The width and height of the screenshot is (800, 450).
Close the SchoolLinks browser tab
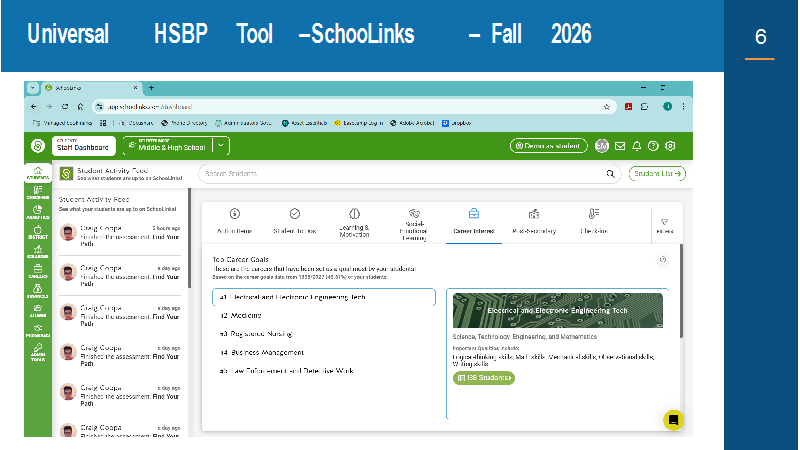135,88
